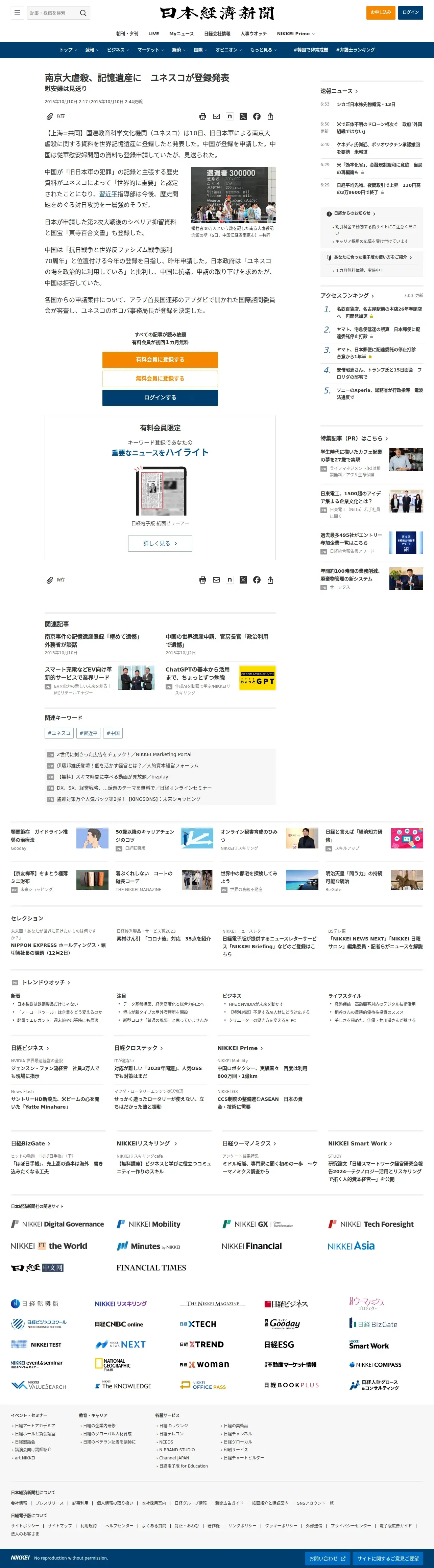Expand the オピニオン navigation dropdown
The image size is (434, 1568).
click(228, 50)
